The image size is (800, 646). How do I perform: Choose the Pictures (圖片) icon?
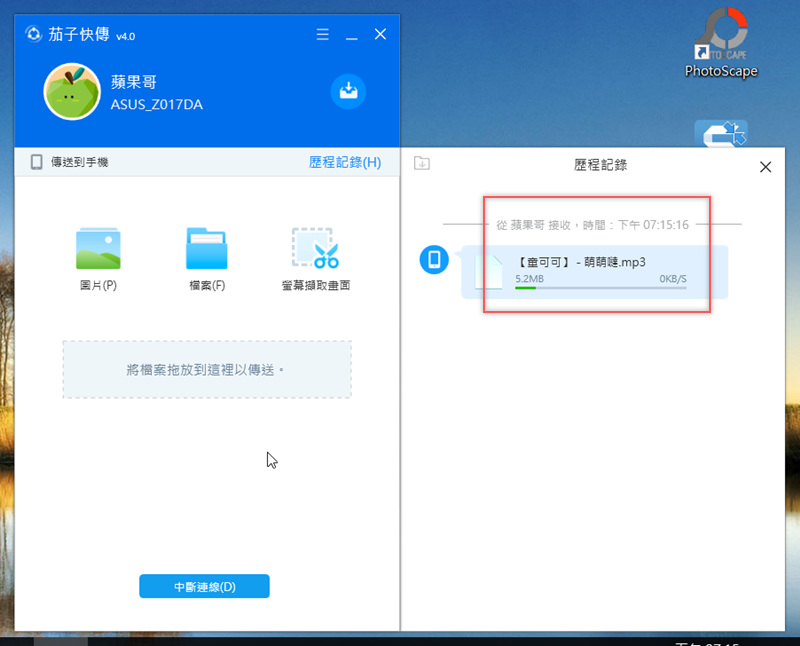pyautogui.click(x=98, y=249)
